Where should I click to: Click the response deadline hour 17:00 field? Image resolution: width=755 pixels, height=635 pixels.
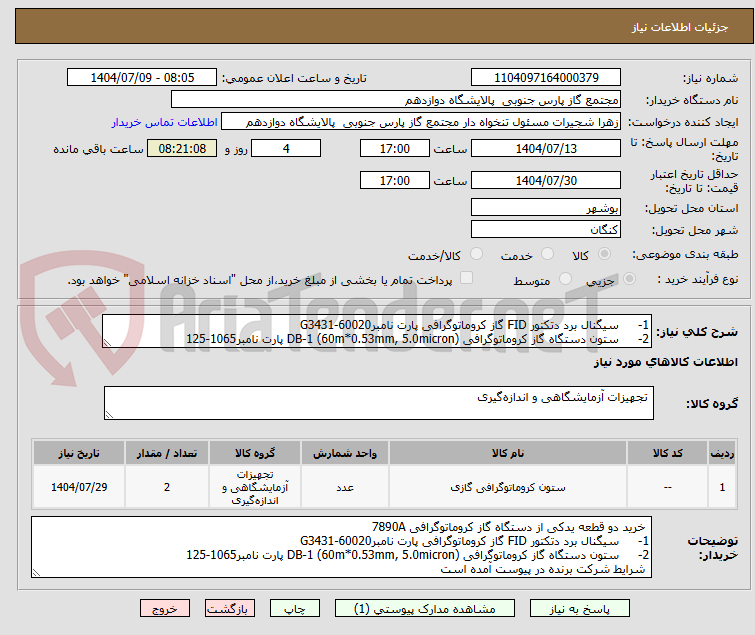[x=395, y=148]
